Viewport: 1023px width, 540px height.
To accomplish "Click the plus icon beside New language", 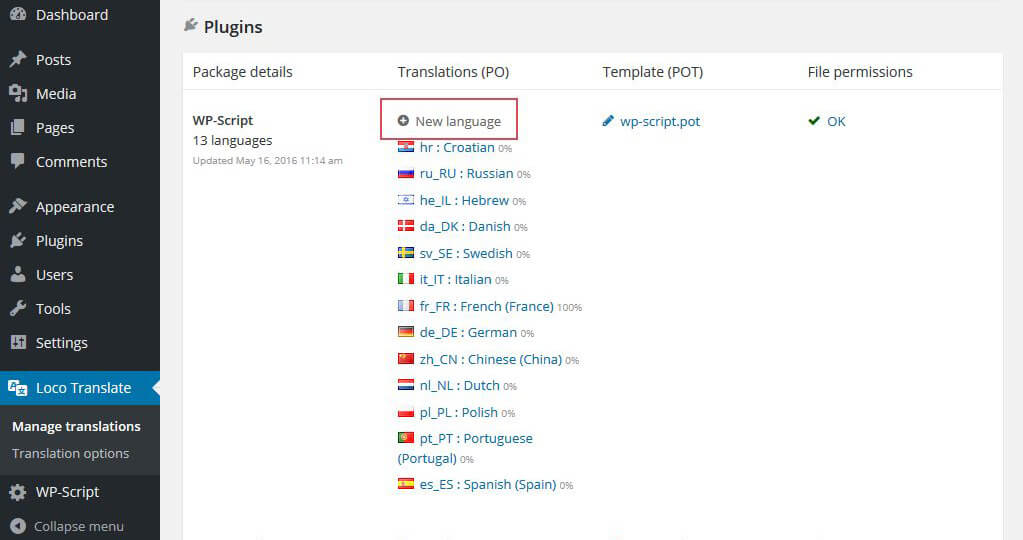I will [x=403, y=121].
